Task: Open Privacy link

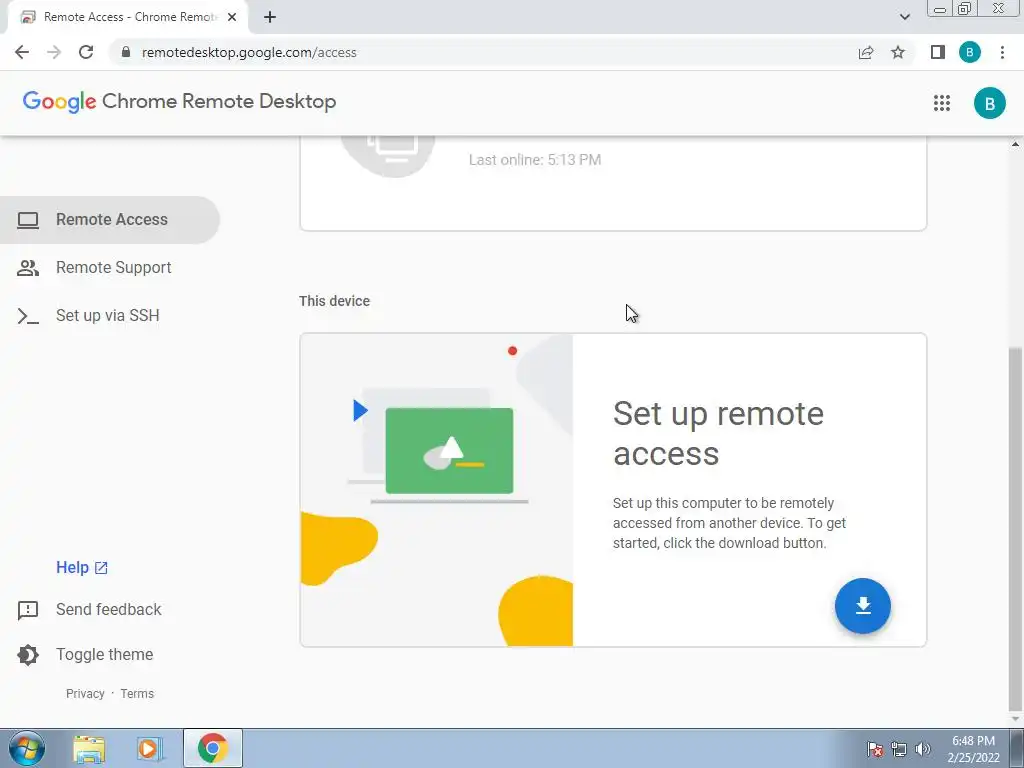Action: (x=85, y=694)
